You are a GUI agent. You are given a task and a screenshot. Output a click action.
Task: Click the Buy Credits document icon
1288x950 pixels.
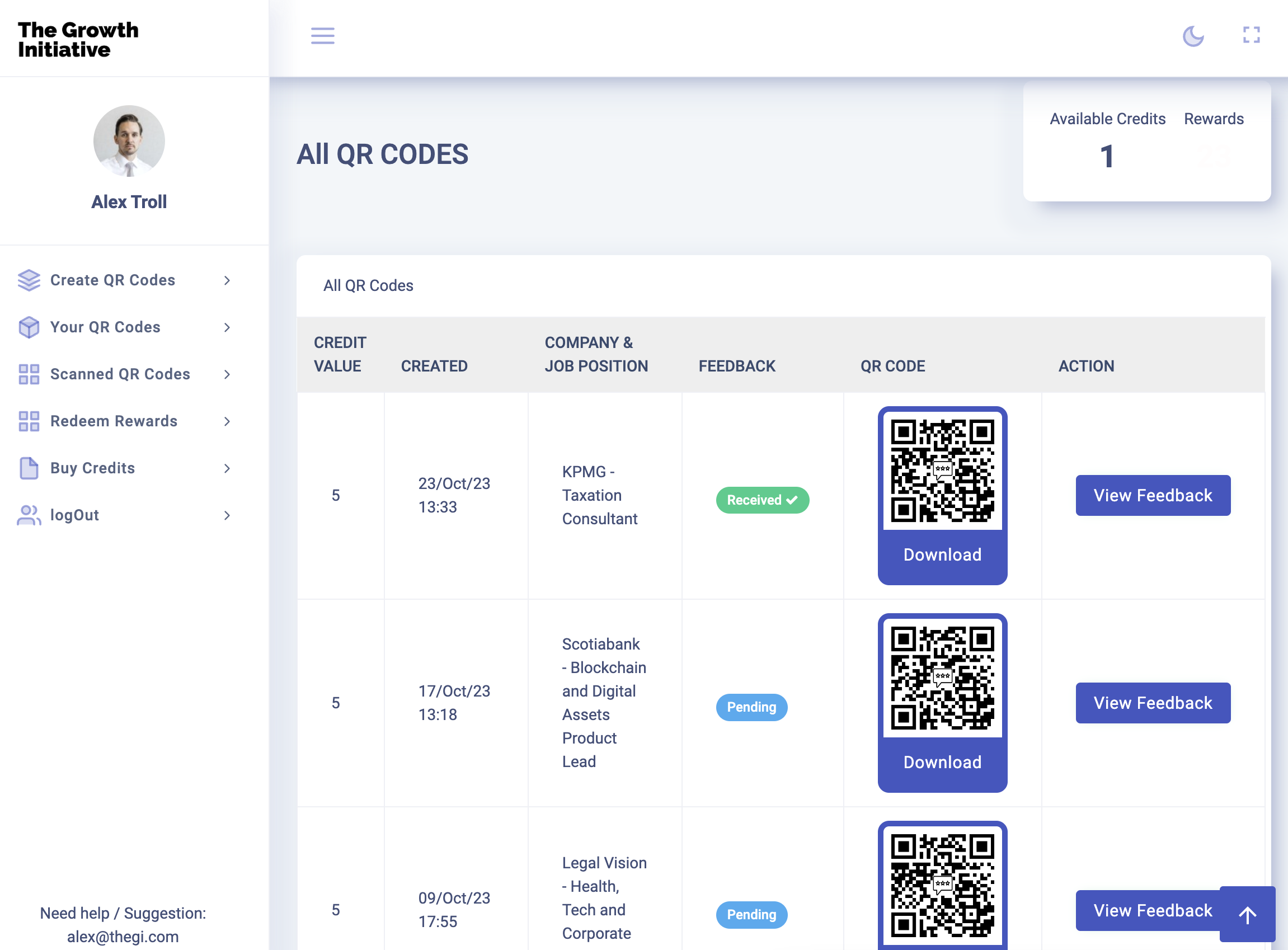[29, 468]
